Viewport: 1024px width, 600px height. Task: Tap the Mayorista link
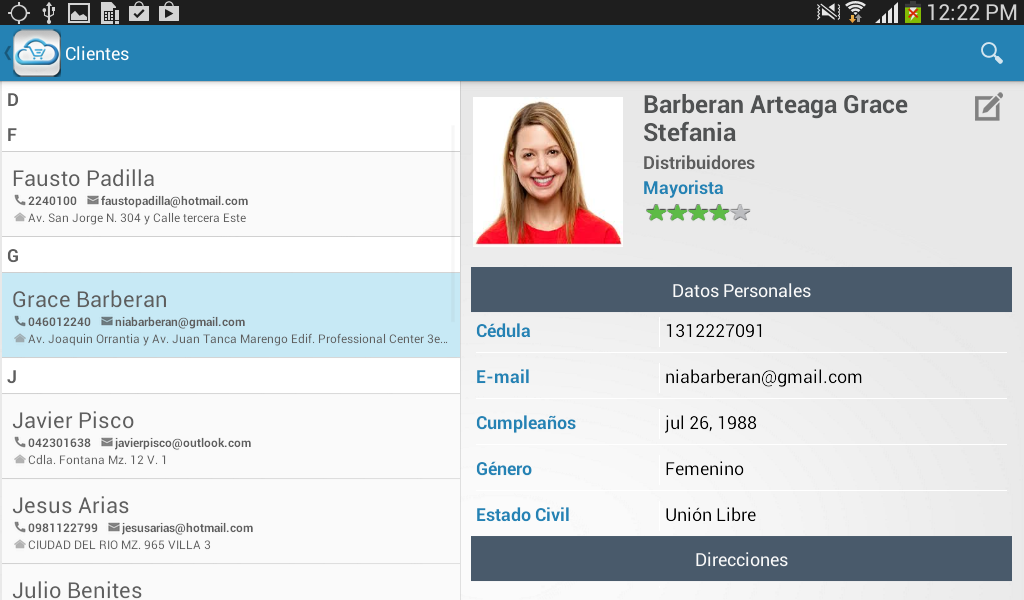click(683, 188)
